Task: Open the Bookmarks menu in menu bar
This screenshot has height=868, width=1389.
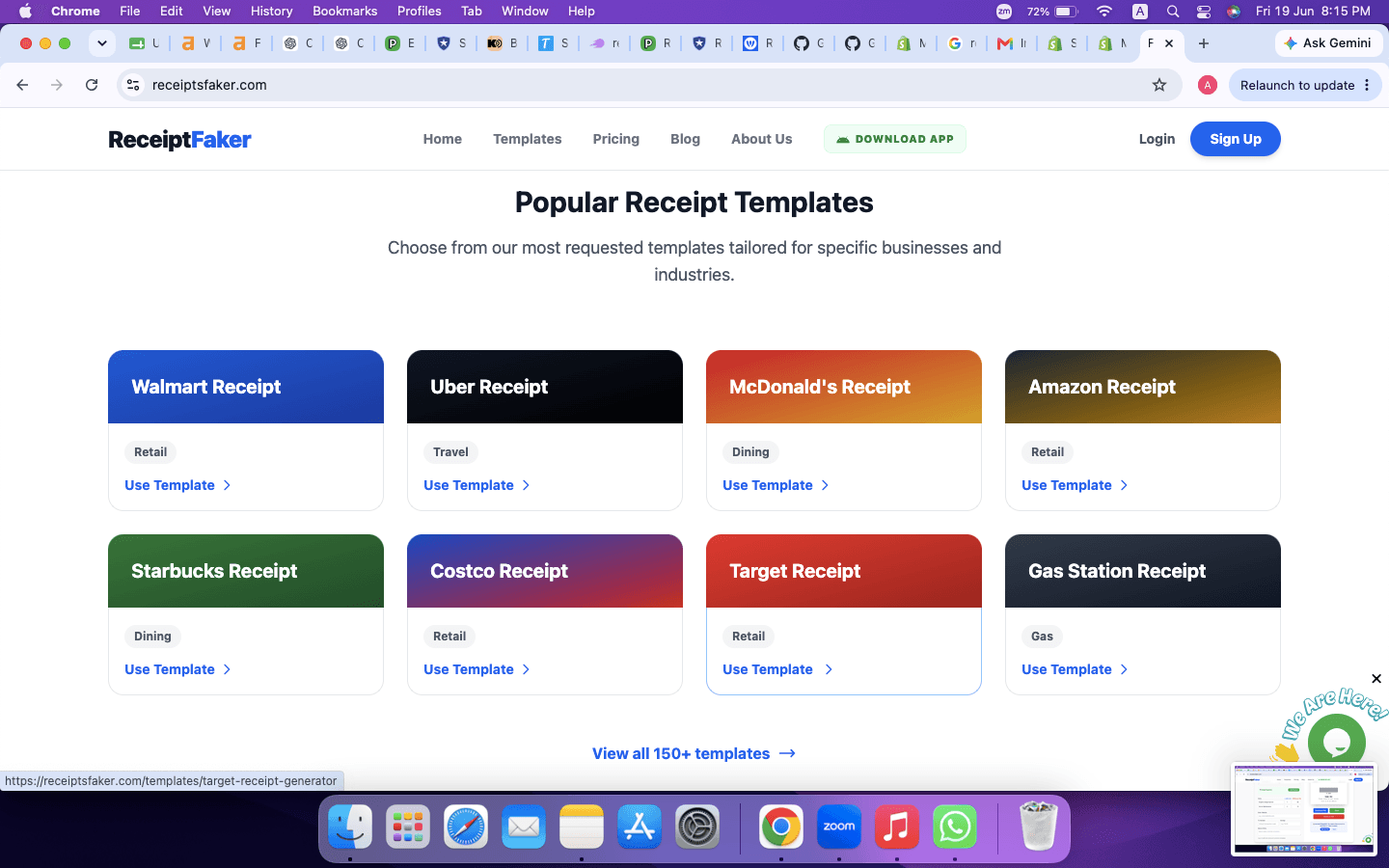Action: tap(344, 12)
